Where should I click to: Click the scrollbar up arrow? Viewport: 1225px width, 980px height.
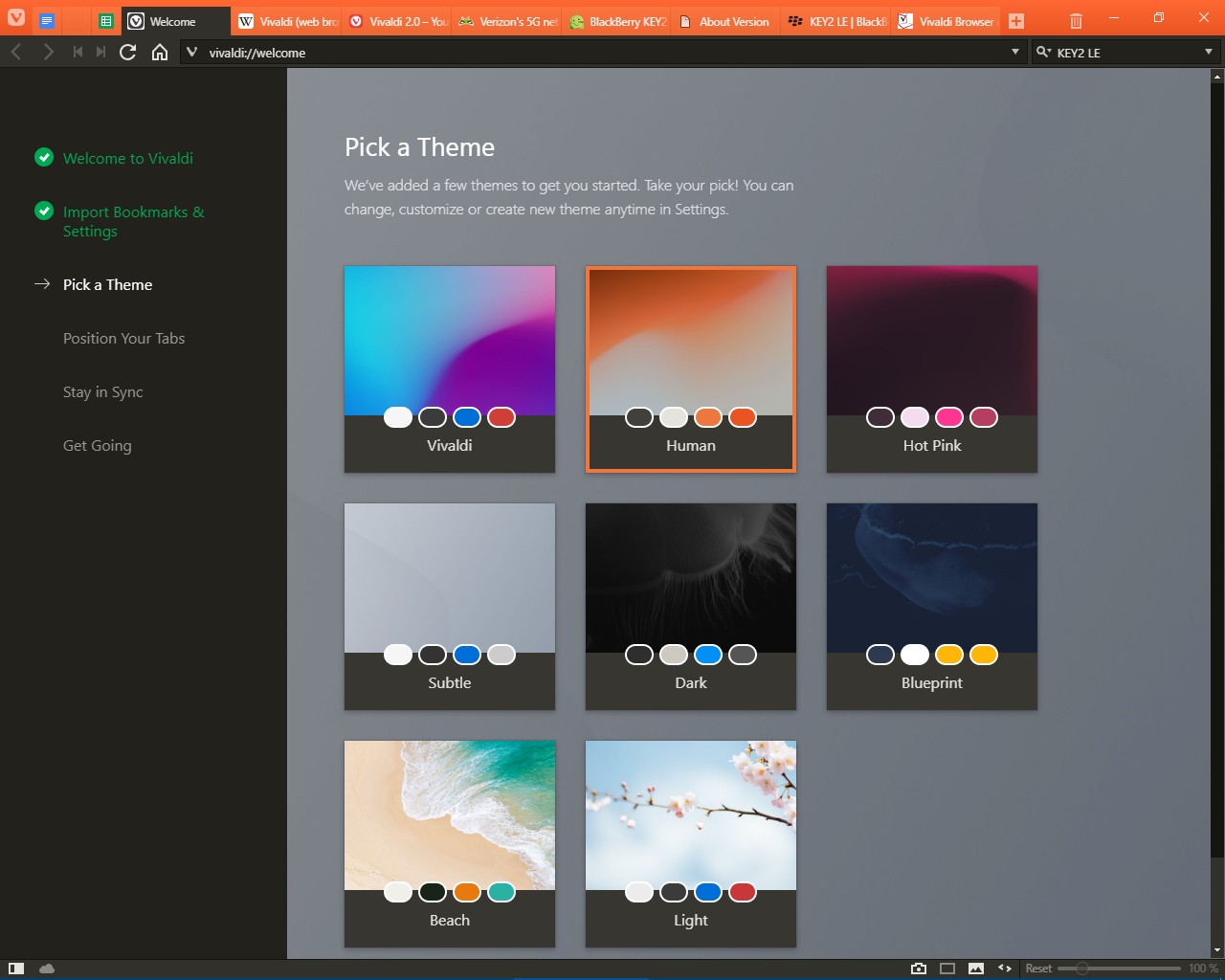click(x=1217, y=76)
